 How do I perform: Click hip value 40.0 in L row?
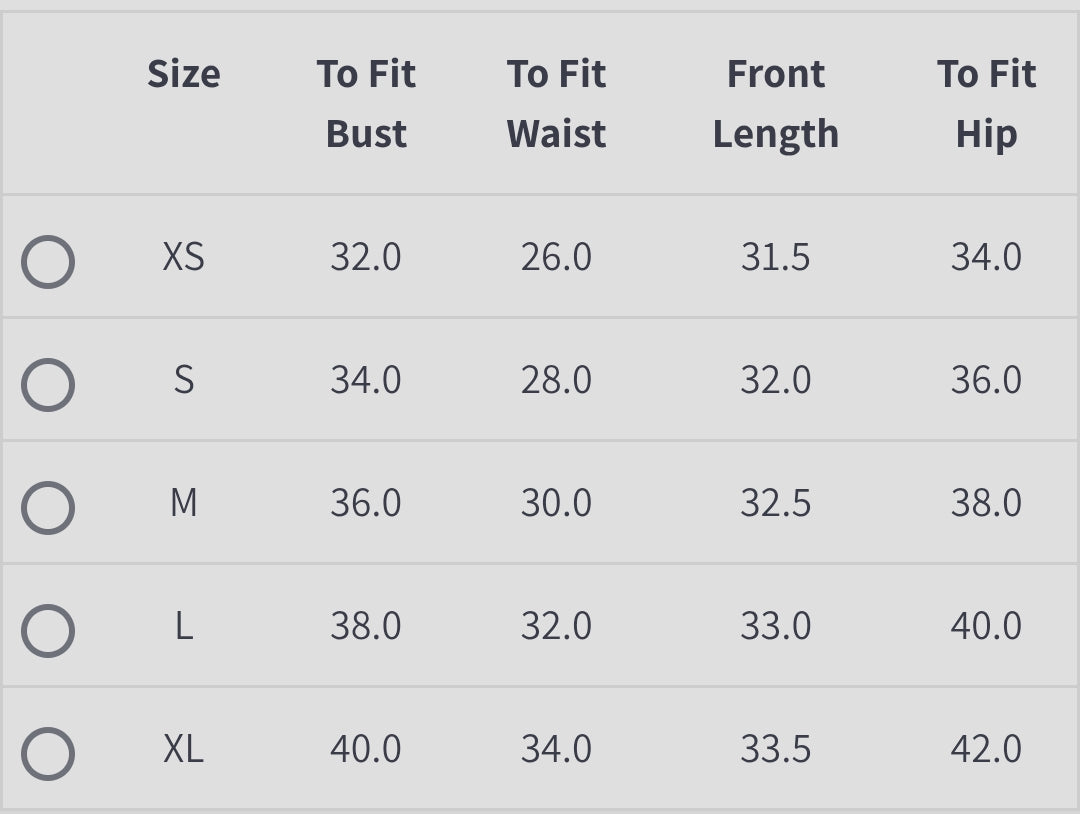point(986,626)
